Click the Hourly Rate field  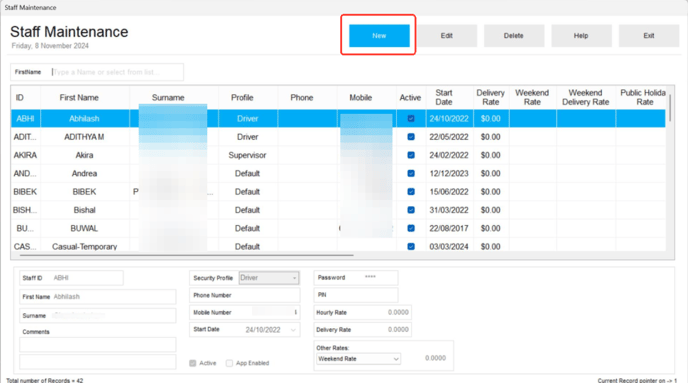pyautogui.click(x=363, y=312)
